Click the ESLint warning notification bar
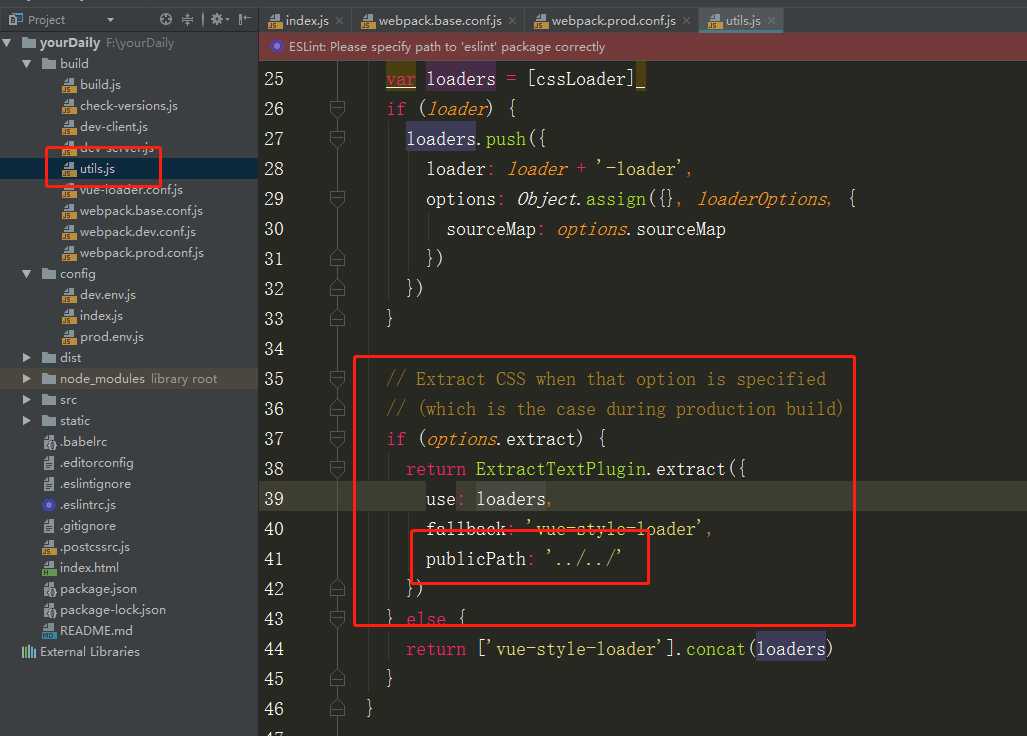 (x=643, y=46)
